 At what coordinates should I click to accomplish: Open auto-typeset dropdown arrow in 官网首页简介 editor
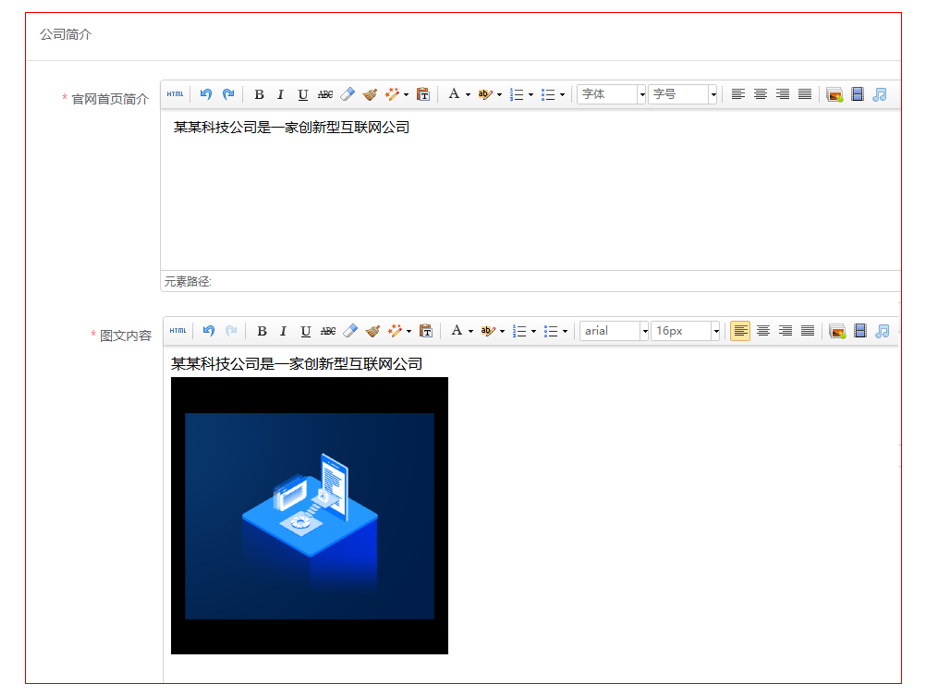[x=406, y=95]
